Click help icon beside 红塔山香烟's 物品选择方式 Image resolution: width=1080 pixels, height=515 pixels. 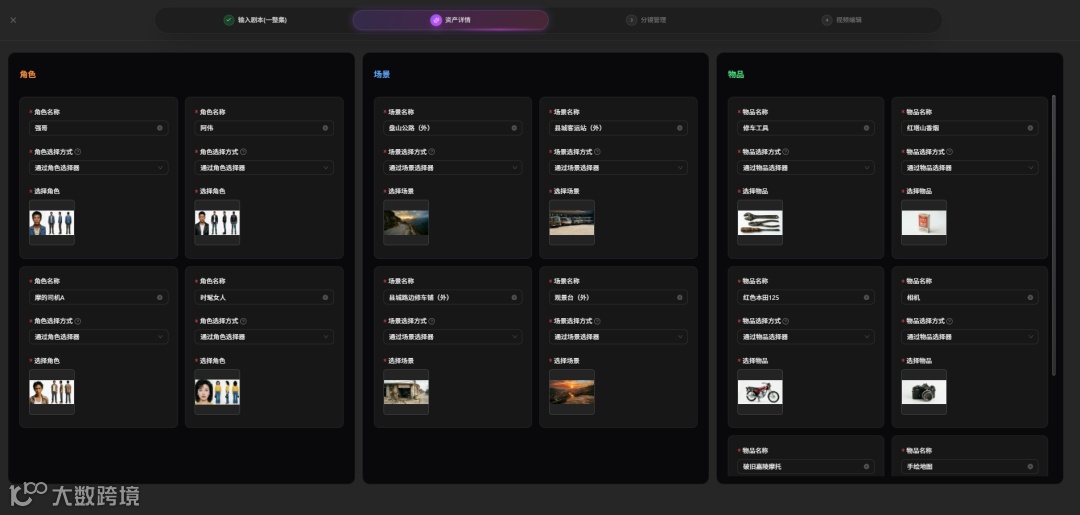(x=950, y=151)
